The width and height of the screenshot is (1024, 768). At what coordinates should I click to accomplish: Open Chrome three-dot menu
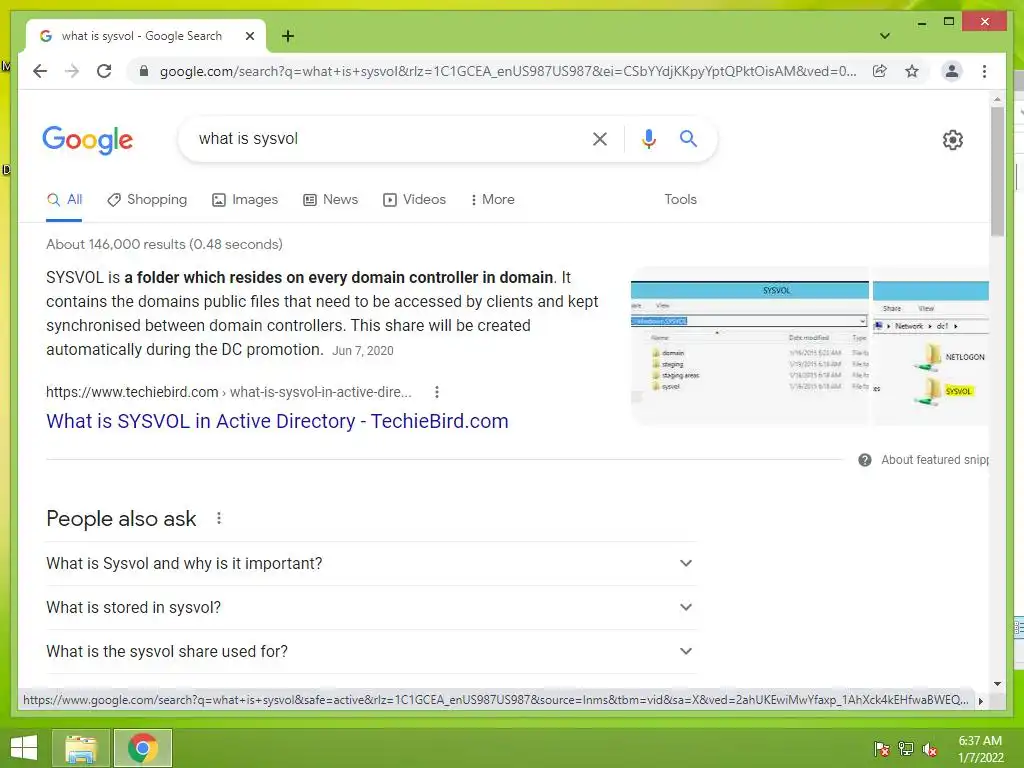coord(984,71)
